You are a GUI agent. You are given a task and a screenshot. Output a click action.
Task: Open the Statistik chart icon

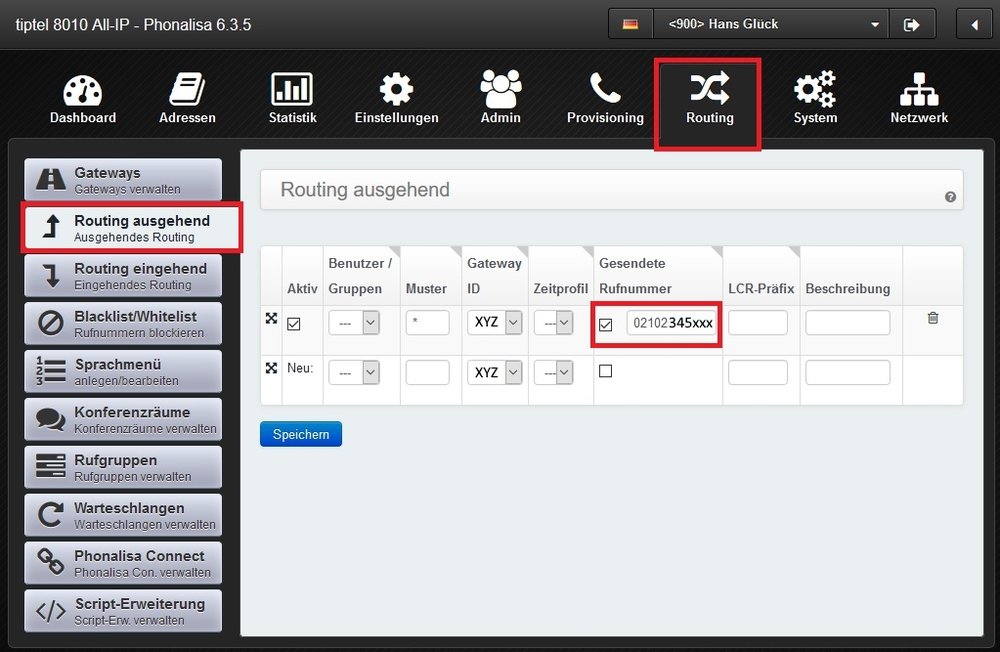[x=292, y=91]
